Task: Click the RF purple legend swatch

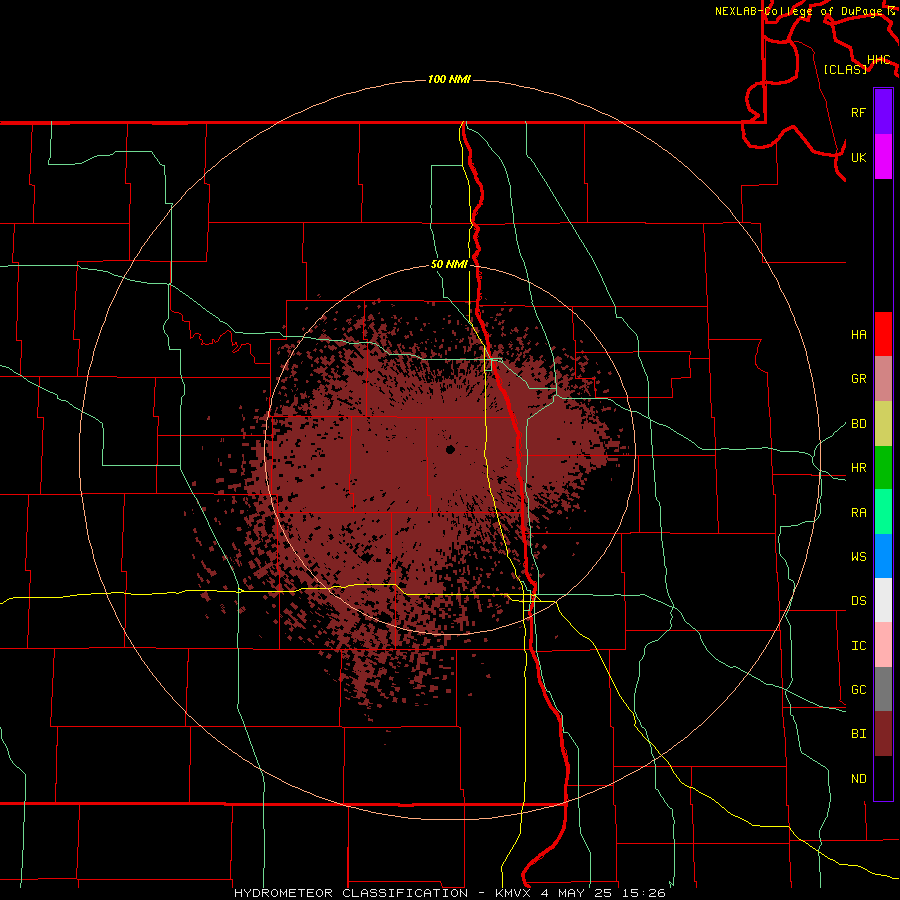Action: coord(883,112)
